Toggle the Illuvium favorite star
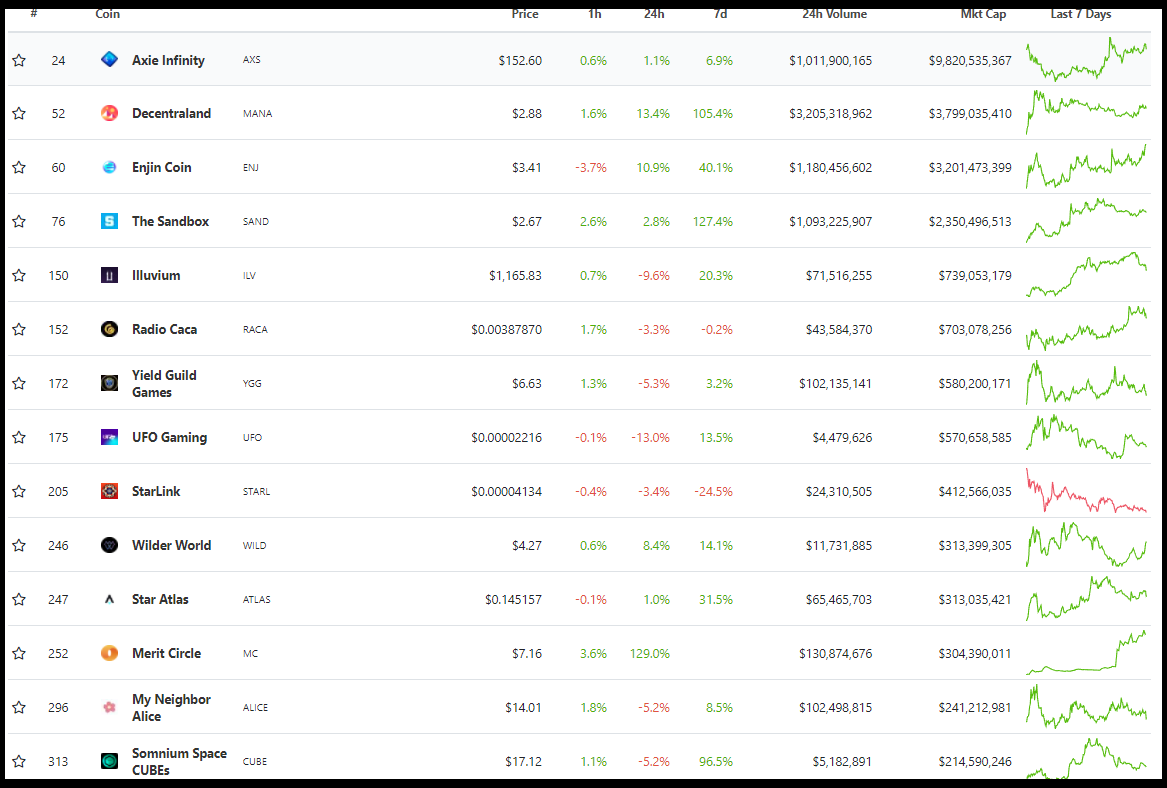 point(19,275)
